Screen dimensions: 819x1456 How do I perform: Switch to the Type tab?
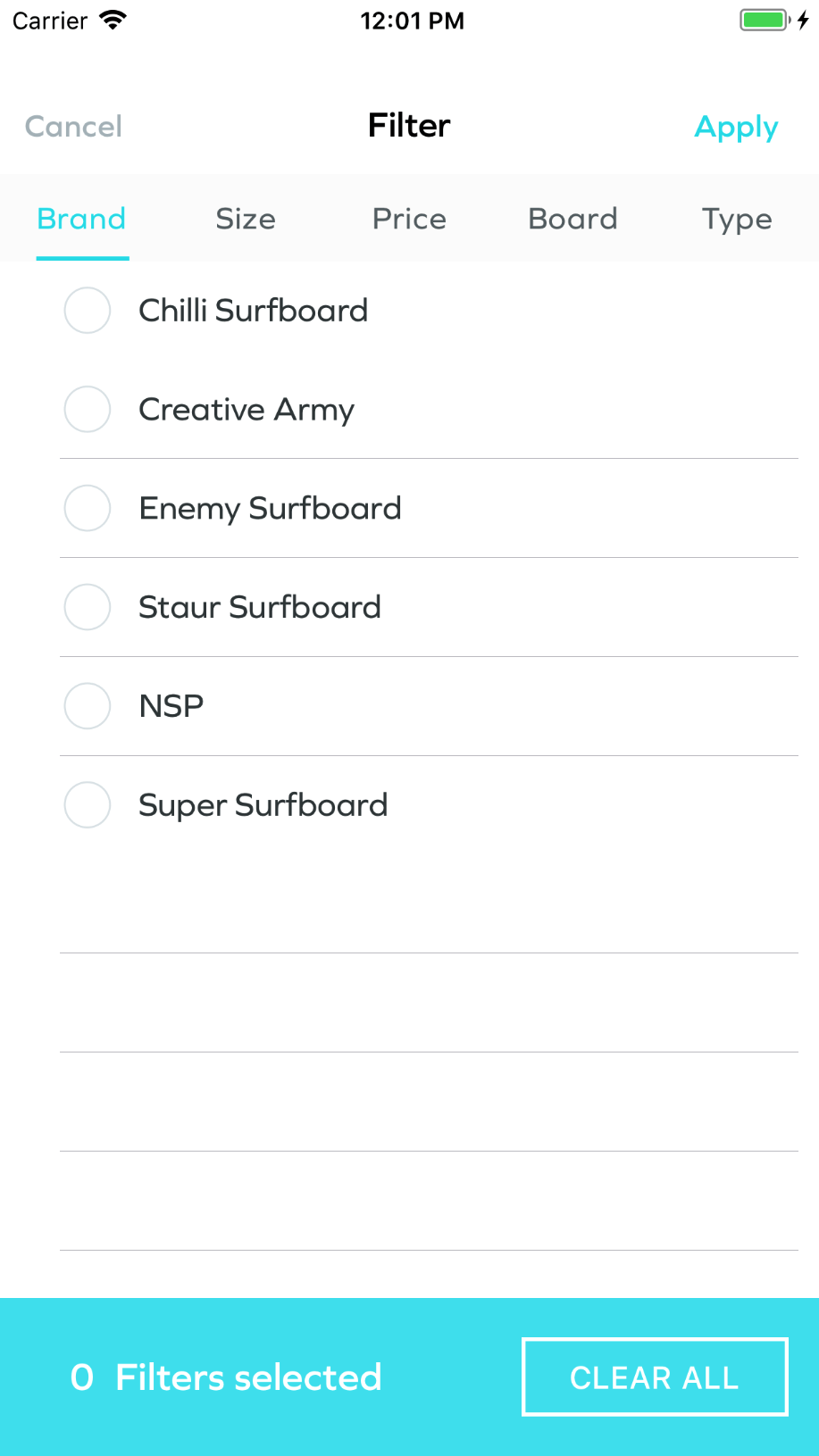click(x=737, y=220)
